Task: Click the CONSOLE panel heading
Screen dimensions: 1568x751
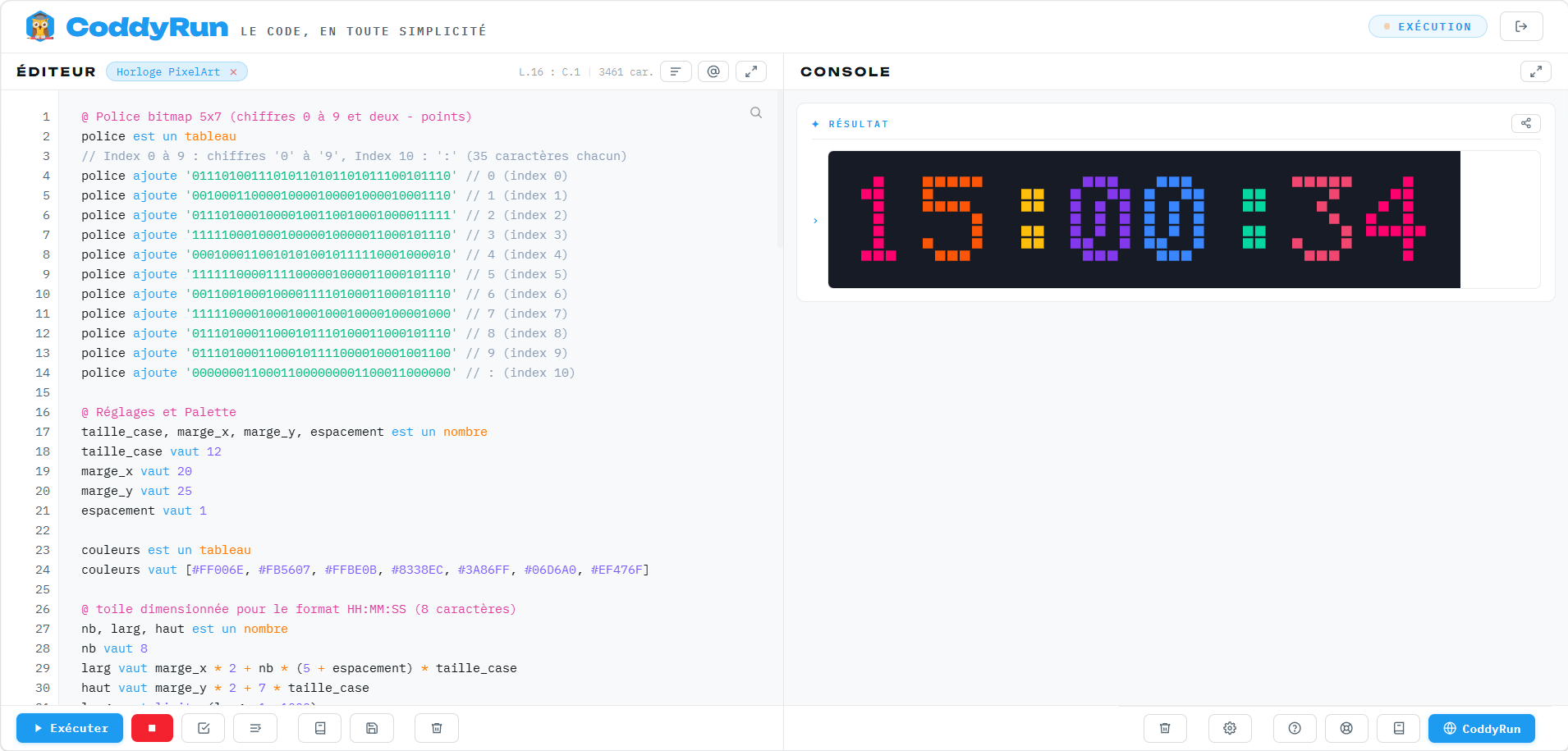Action: pyautogui.click(x=845, y=71)
